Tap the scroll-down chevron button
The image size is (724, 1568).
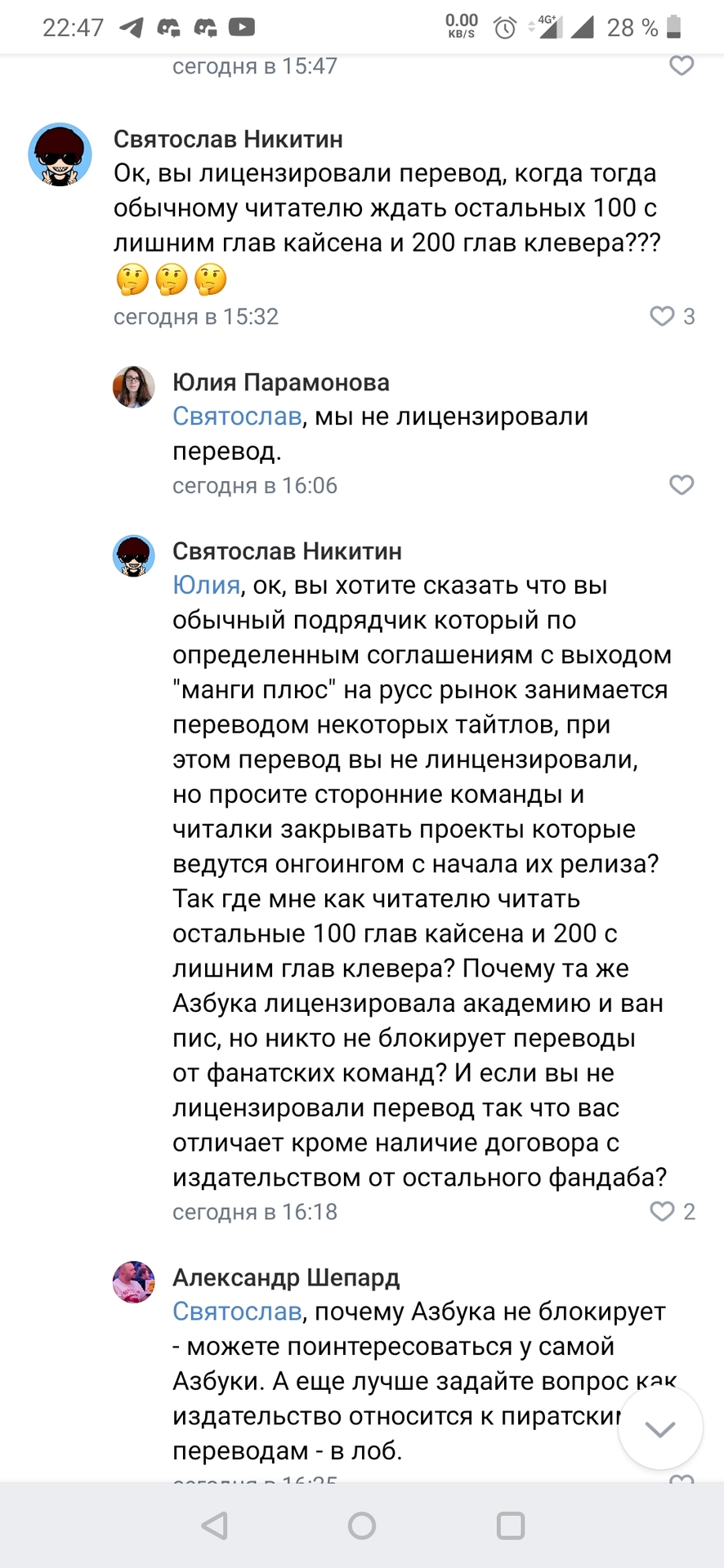[660, 1428]
